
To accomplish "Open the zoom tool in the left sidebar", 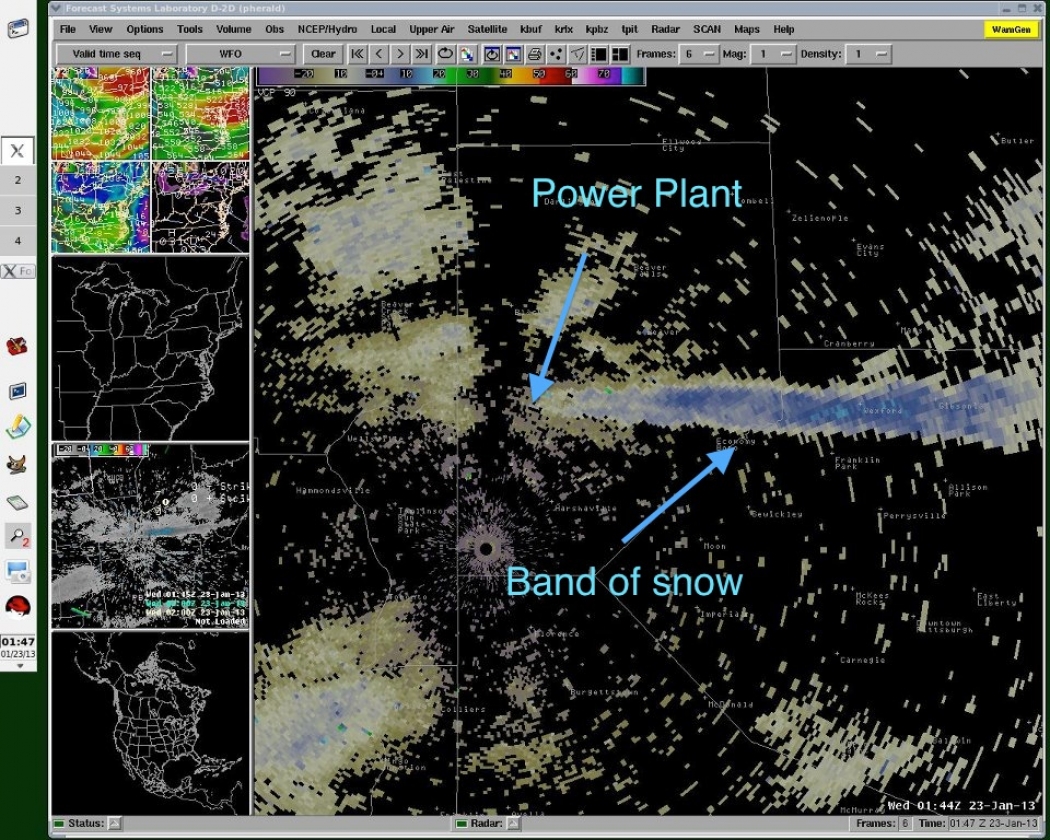I will [19, 534].
